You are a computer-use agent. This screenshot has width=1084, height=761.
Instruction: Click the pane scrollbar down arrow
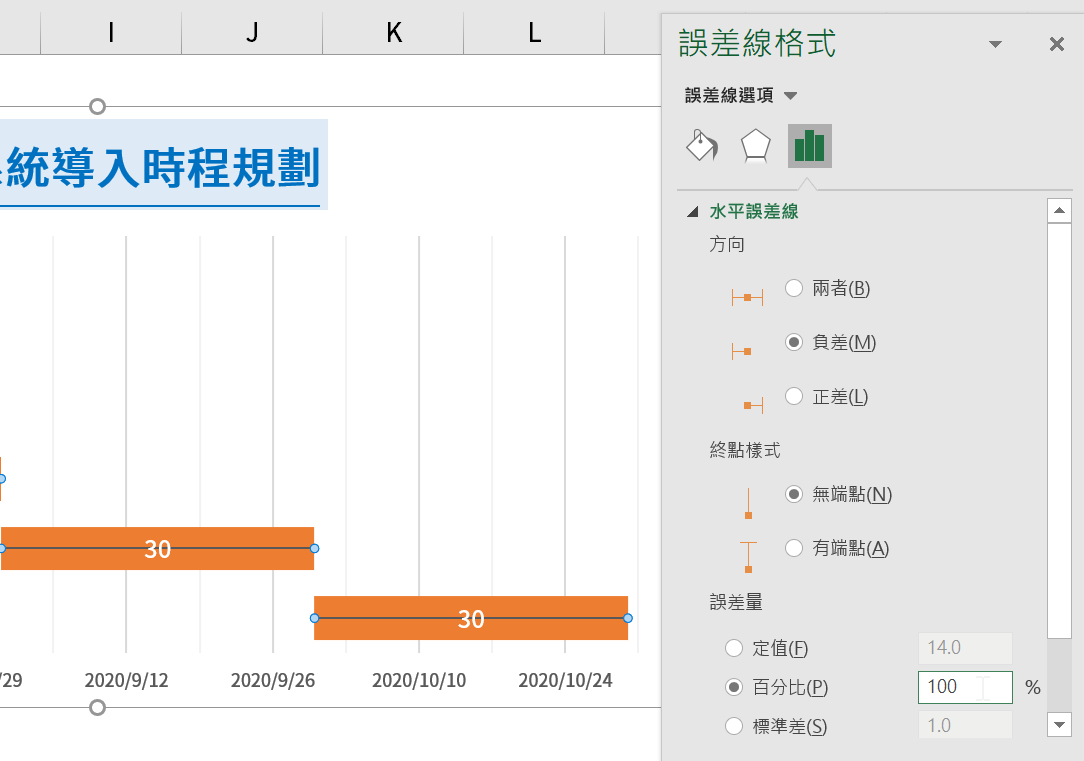[x=1059, y=725]
